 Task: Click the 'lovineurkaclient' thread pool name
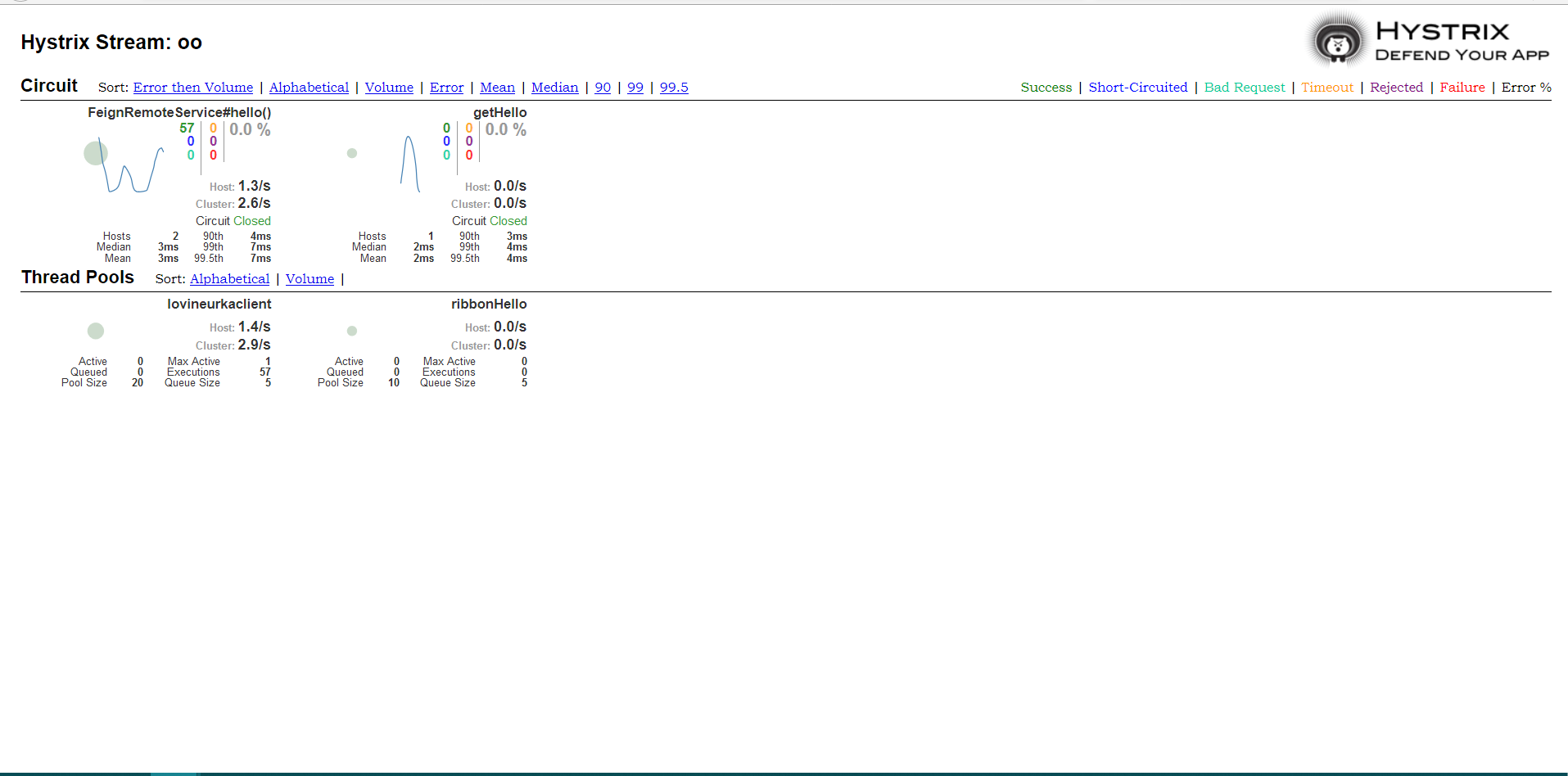pos(219,304)
